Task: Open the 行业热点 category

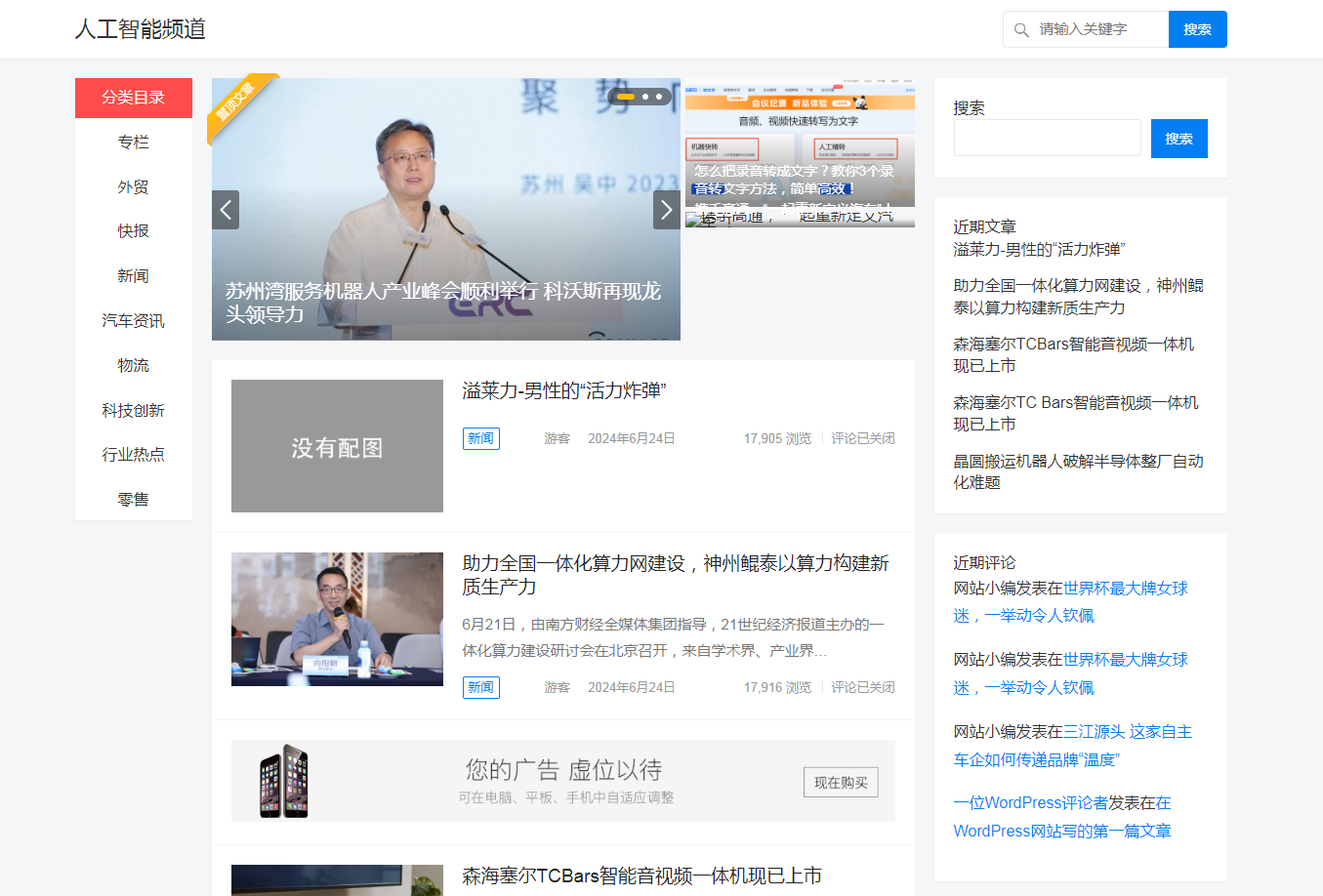Action: pos(134,455)
